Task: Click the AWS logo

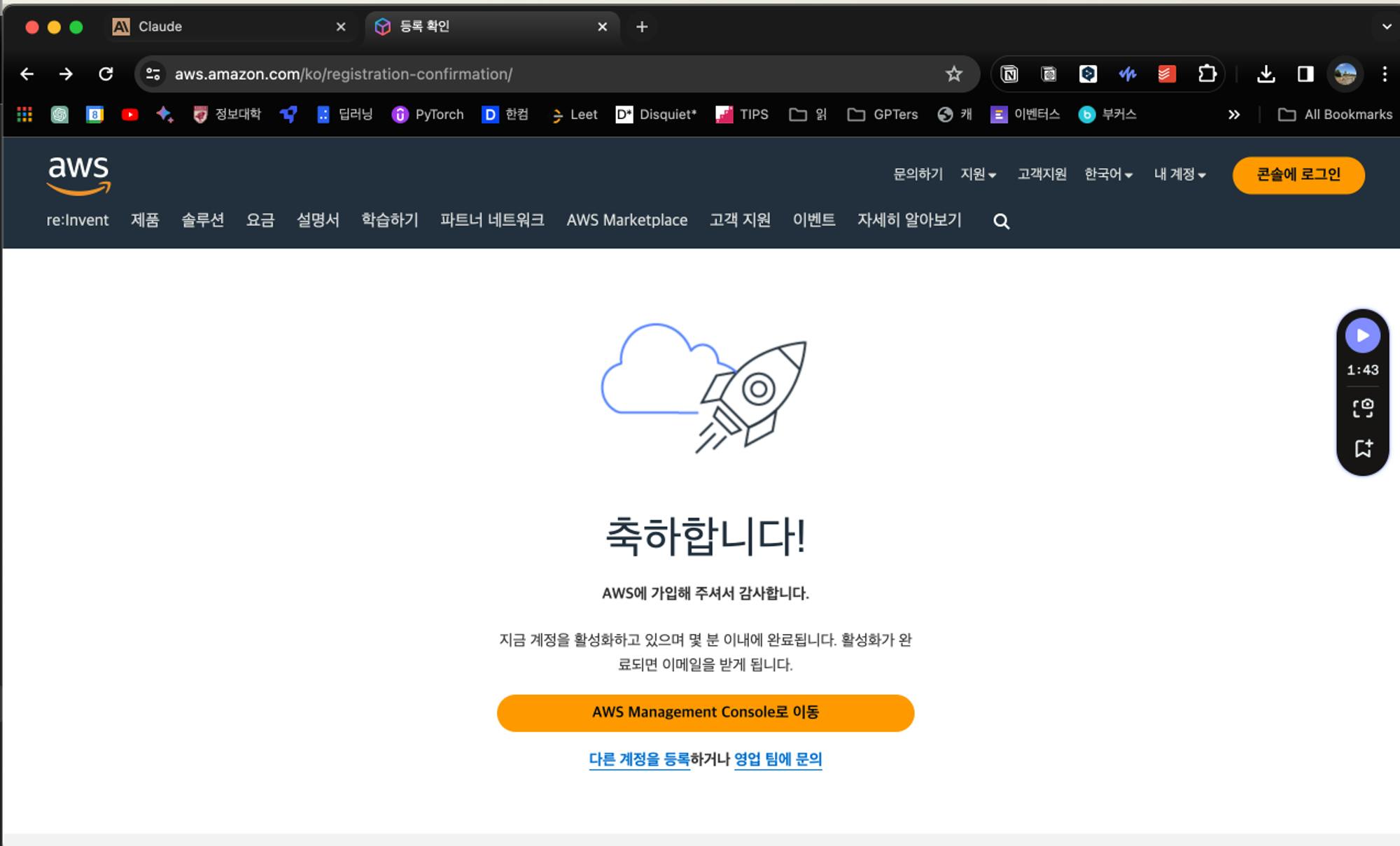Action: pos(78,175)
